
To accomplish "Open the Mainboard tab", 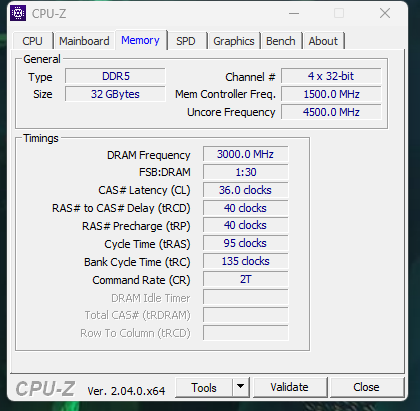I will [84, 41].
